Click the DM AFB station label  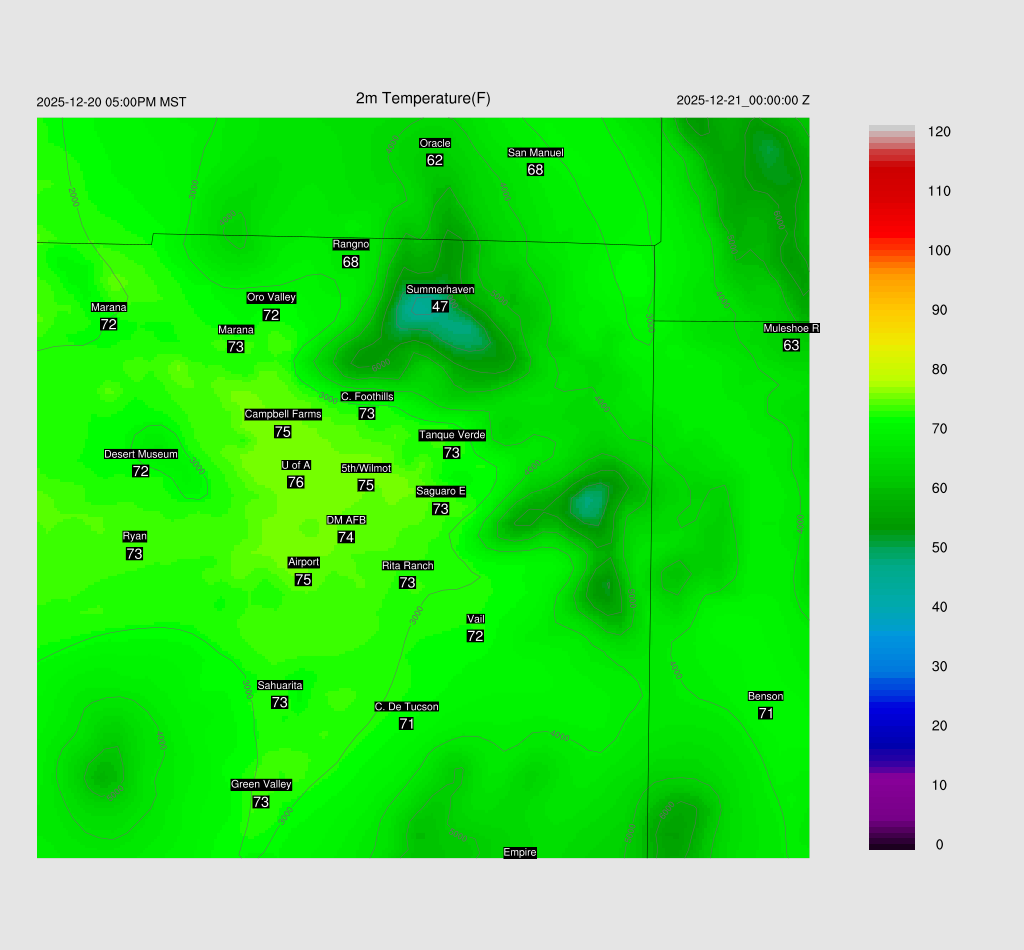346,520
